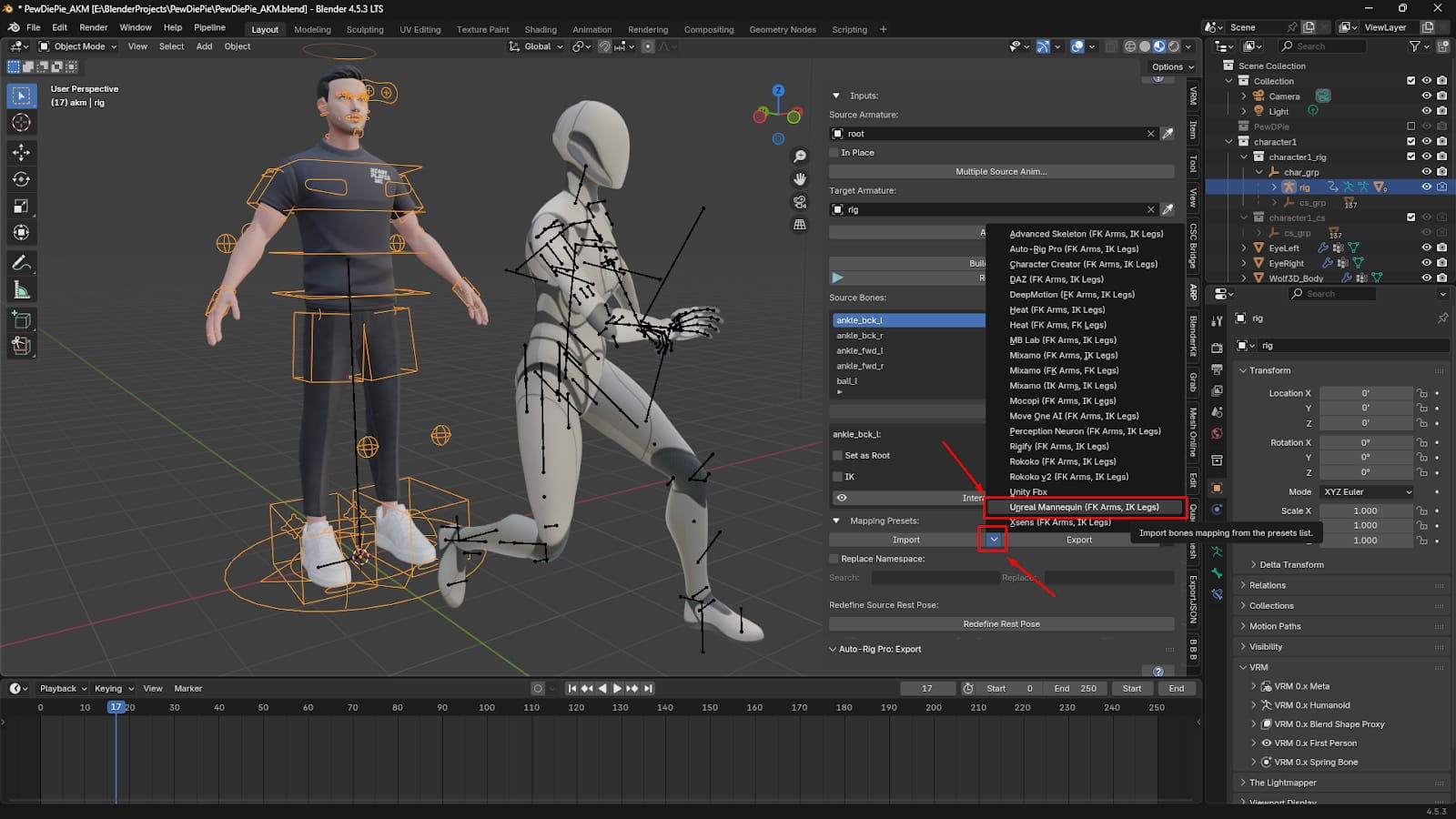Viewport: 1456px width, 819px height.
Task: Click the zoom magnifier viewport icon
Action: click(800, 157)
